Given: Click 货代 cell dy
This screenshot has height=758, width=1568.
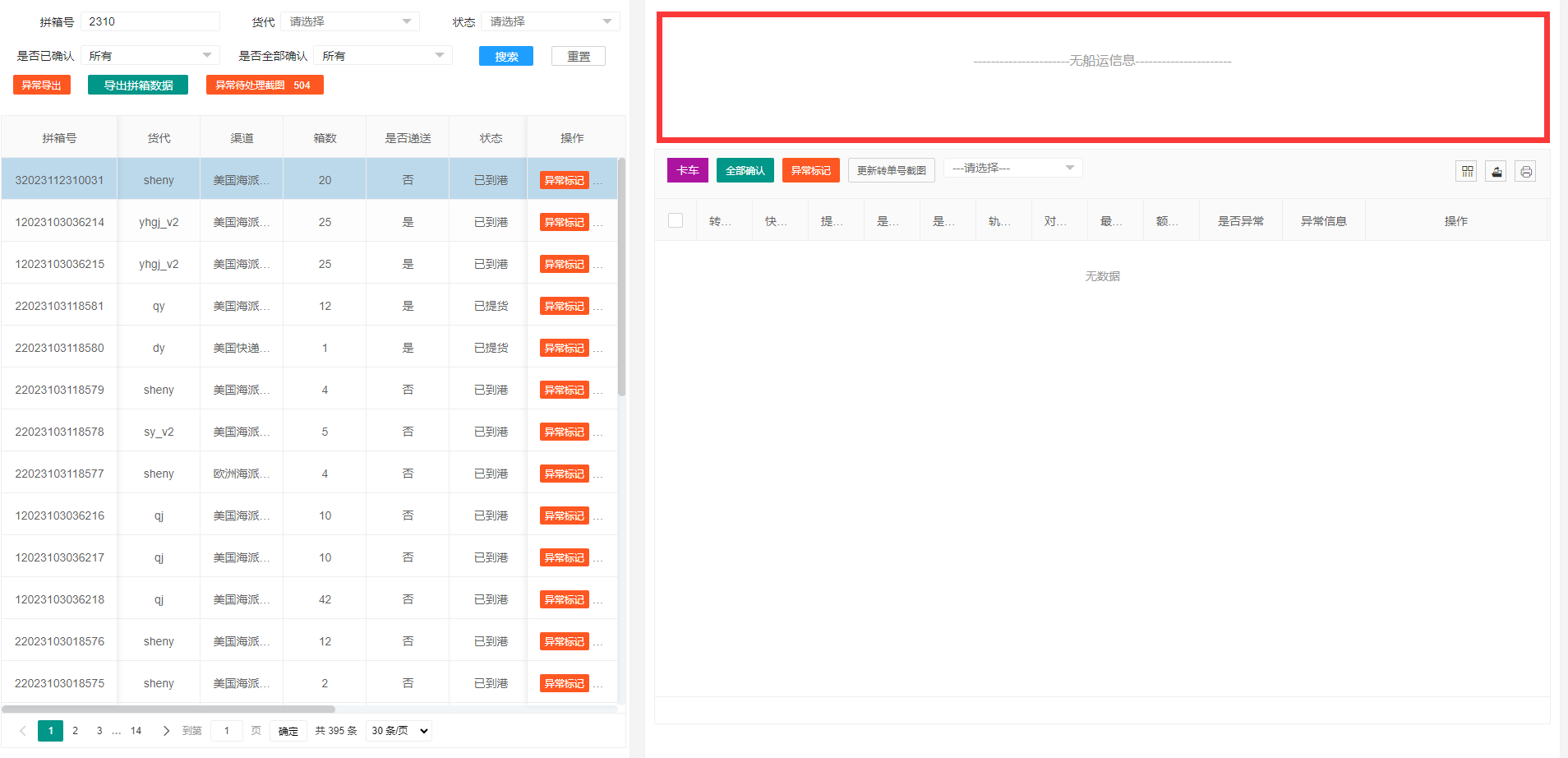Looking at the screenshot, I should pos(159,348).
